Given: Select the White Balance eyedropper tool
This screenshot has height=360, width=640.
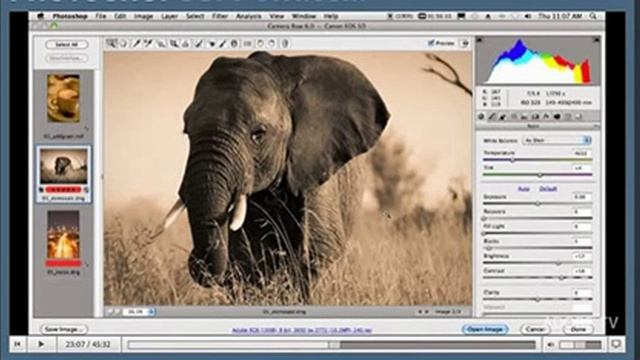Looking at the screenshot, I should tap(136, 43).
